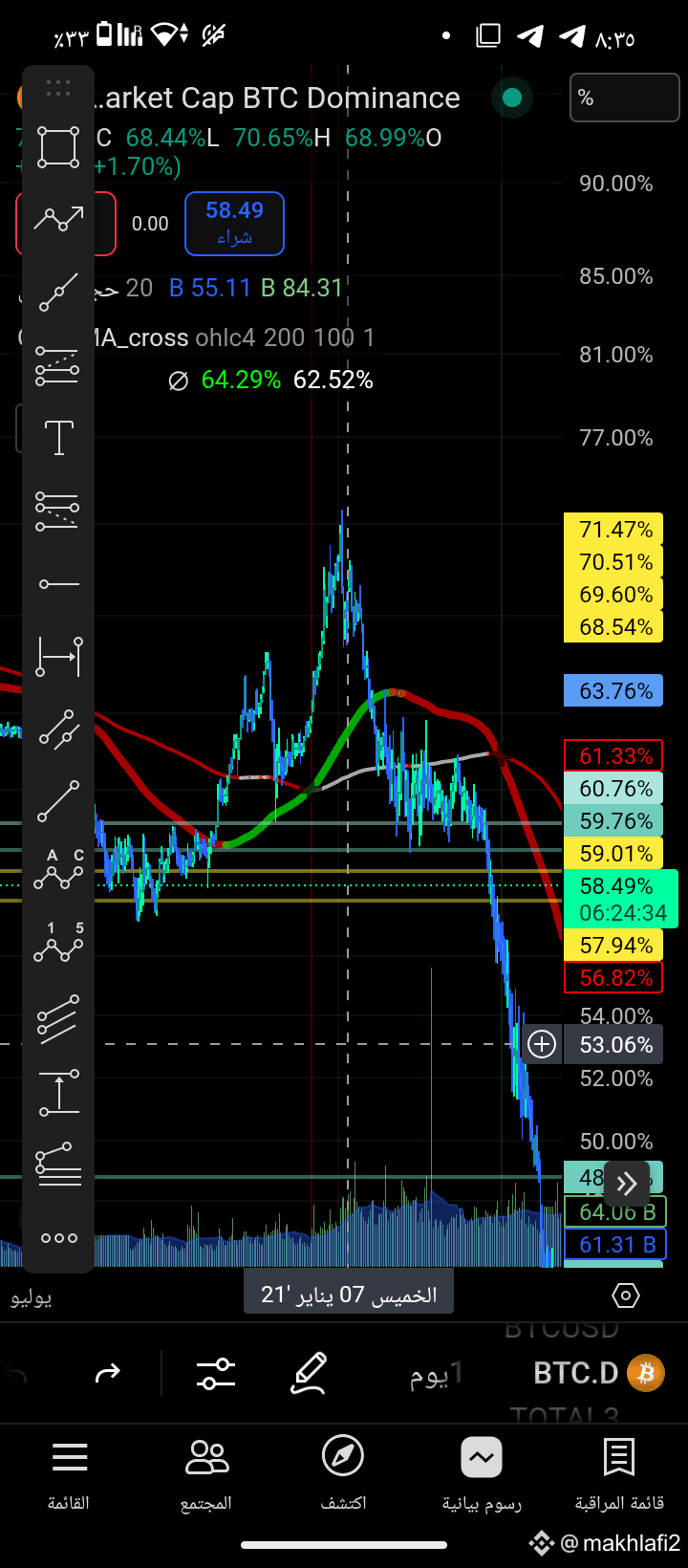Screen dimensions: 688x1568
Task: Select the date price range measure tool
Action: point(58,657)
